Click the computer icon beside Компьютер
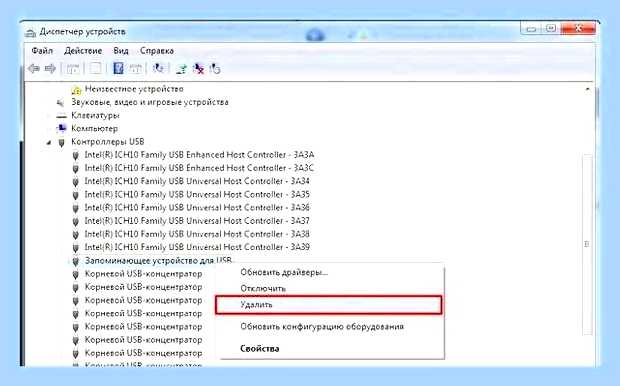This screenshot has width=620, height=386. [61, 129]
